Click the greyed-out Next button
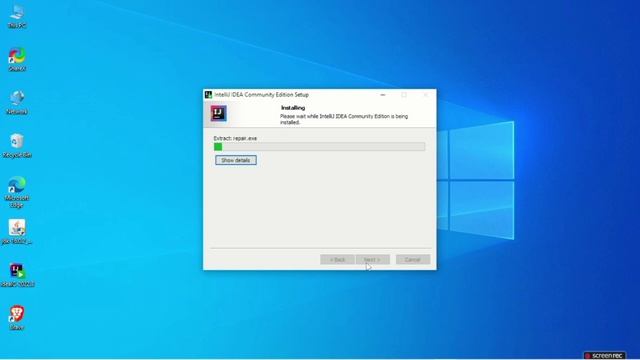Screen dimensions: 640x360 click(x=373, y=260)
